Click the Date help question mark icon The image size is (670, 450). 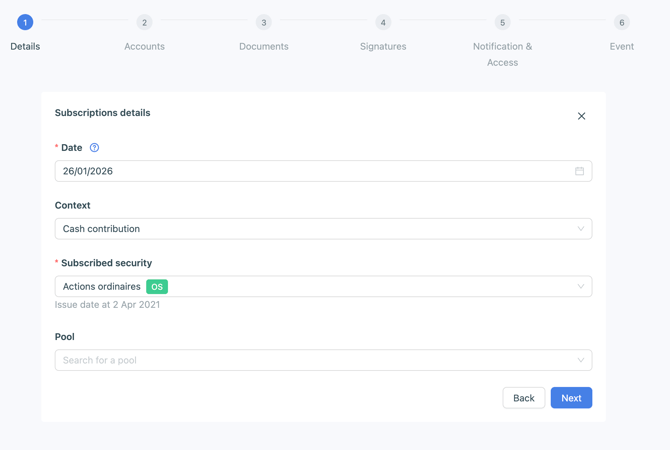tap(94, 148)
